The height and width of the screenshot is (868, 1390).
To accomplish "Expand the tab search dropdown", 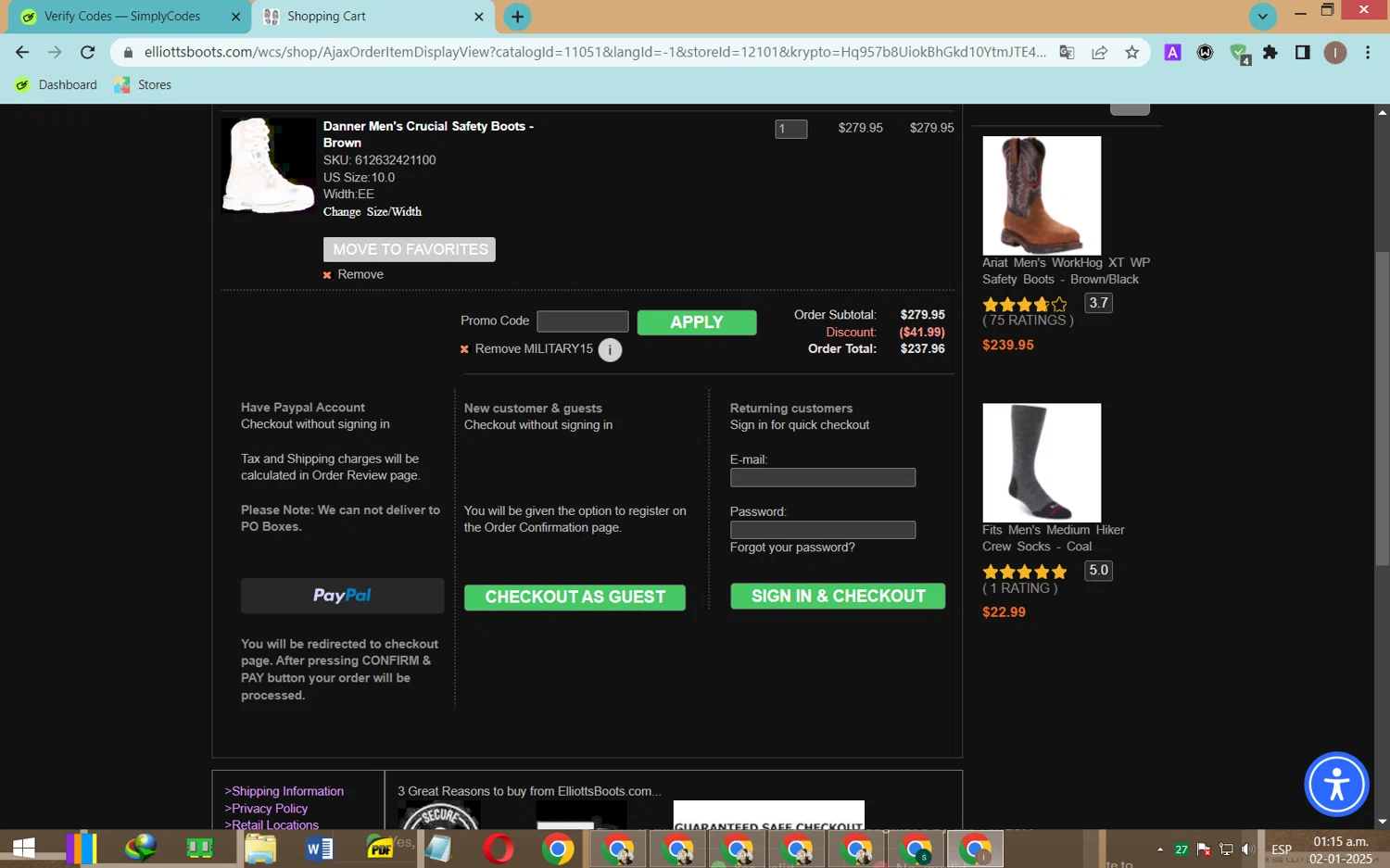I will click(1262, 16).
